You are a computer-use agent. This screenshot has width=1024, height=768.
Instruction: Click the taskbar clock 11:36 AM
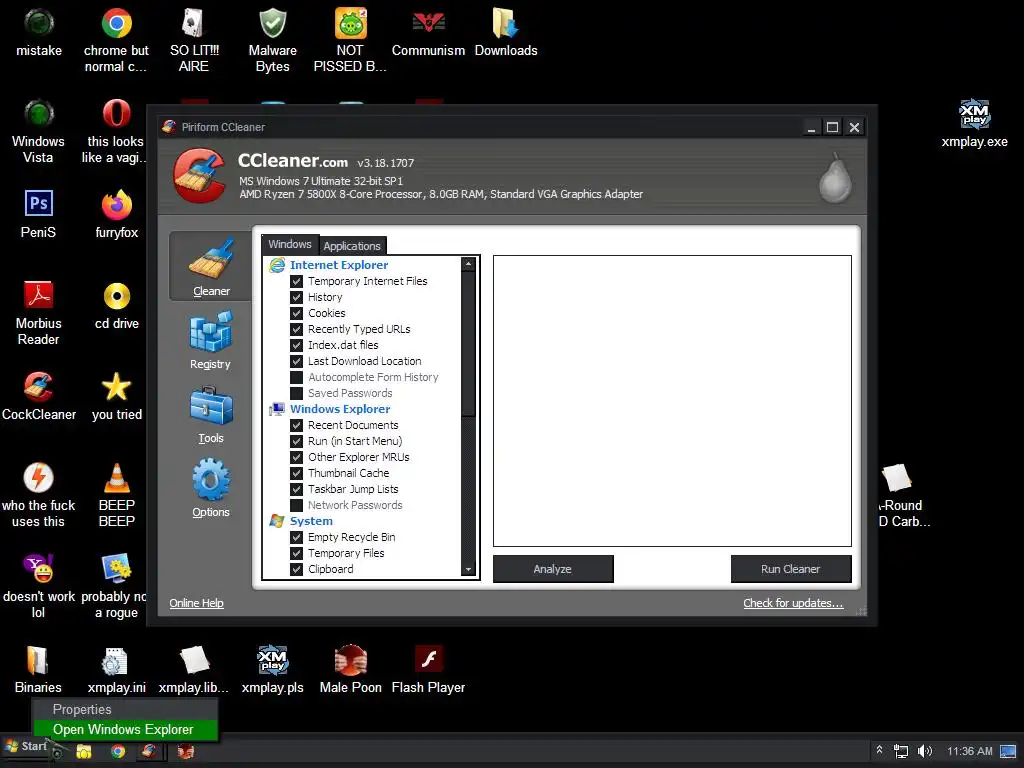click(x=970, y=751)
